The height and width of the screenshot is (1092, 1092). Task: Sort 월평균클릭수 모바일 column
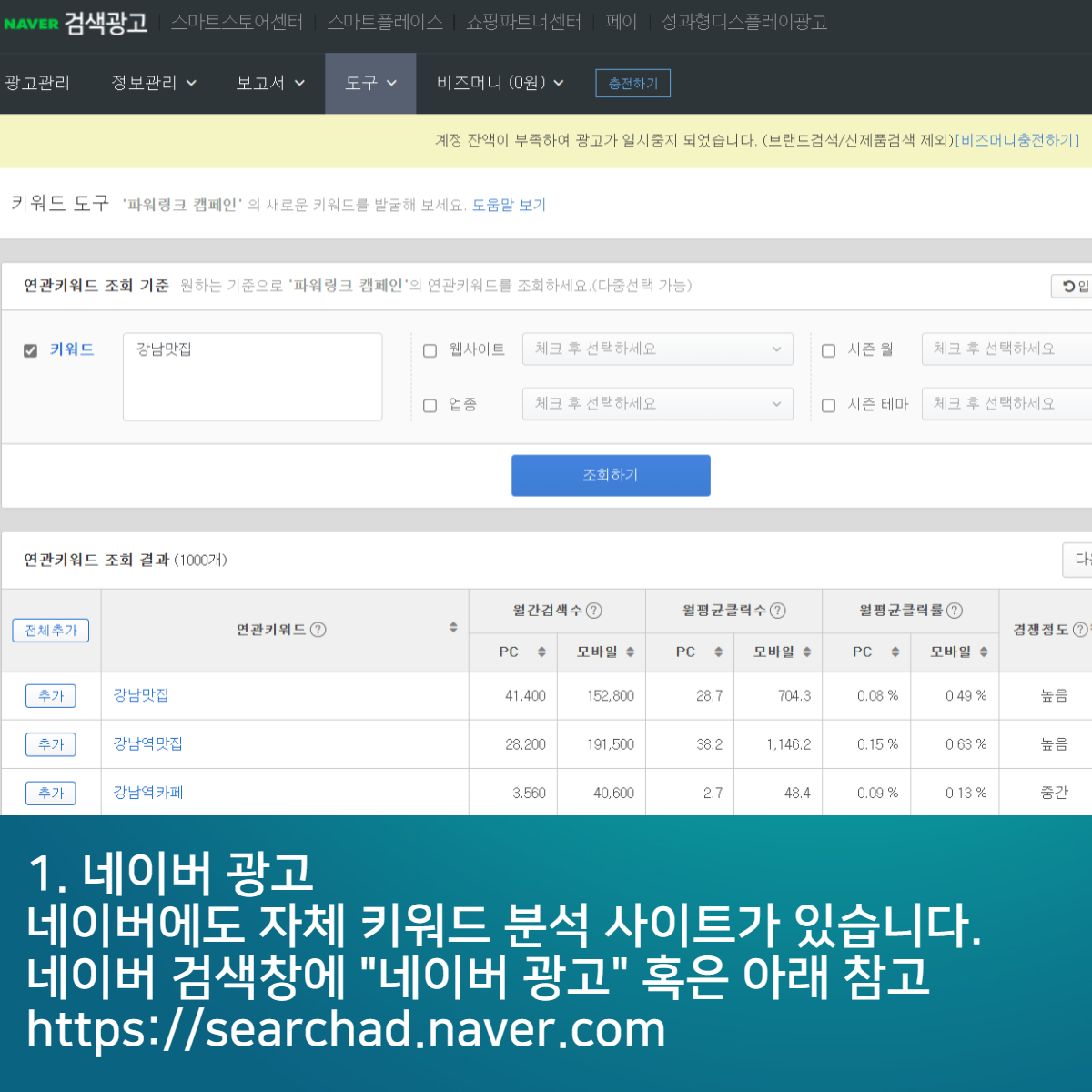[806, 652]
